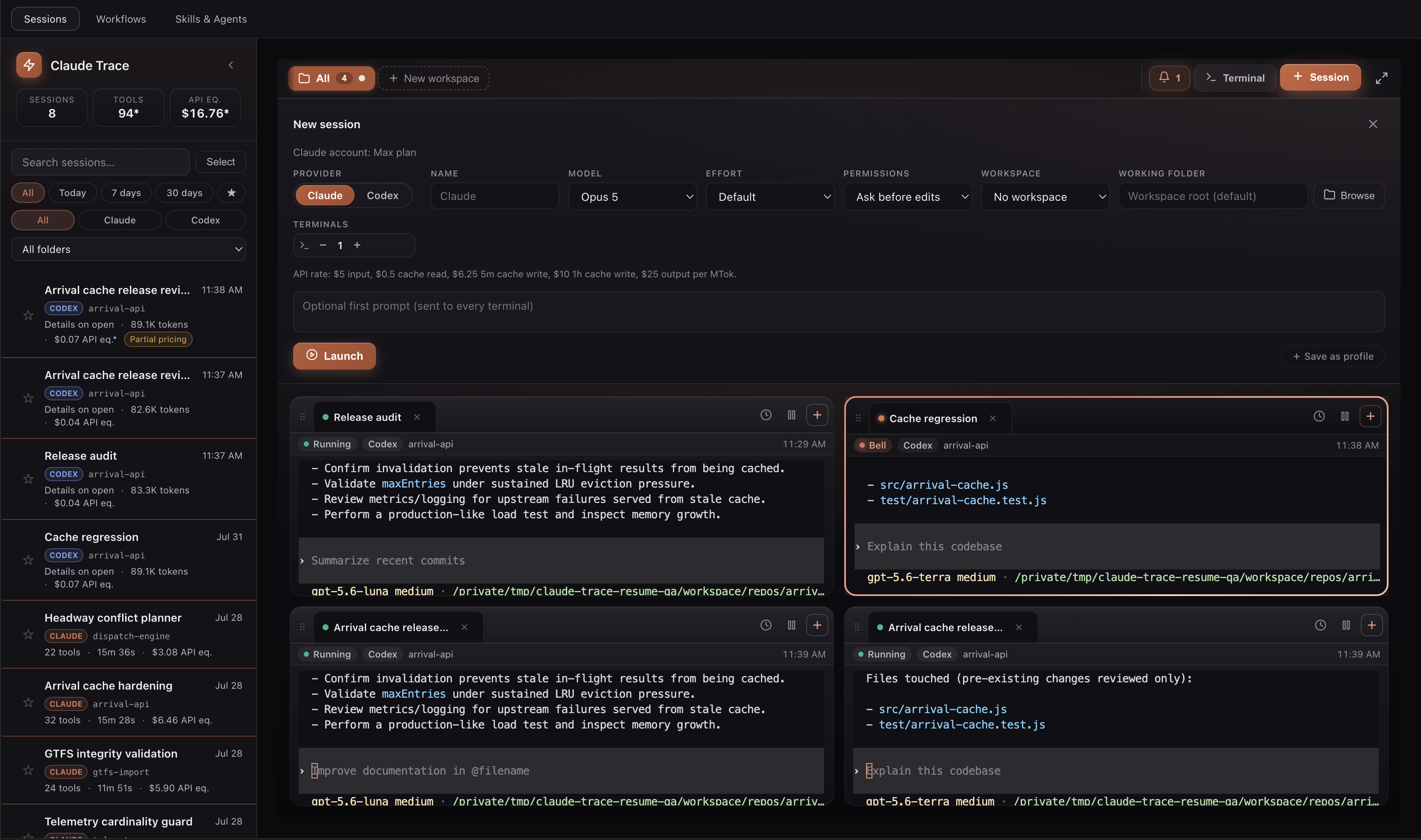Split the Release audit pane

792,415
